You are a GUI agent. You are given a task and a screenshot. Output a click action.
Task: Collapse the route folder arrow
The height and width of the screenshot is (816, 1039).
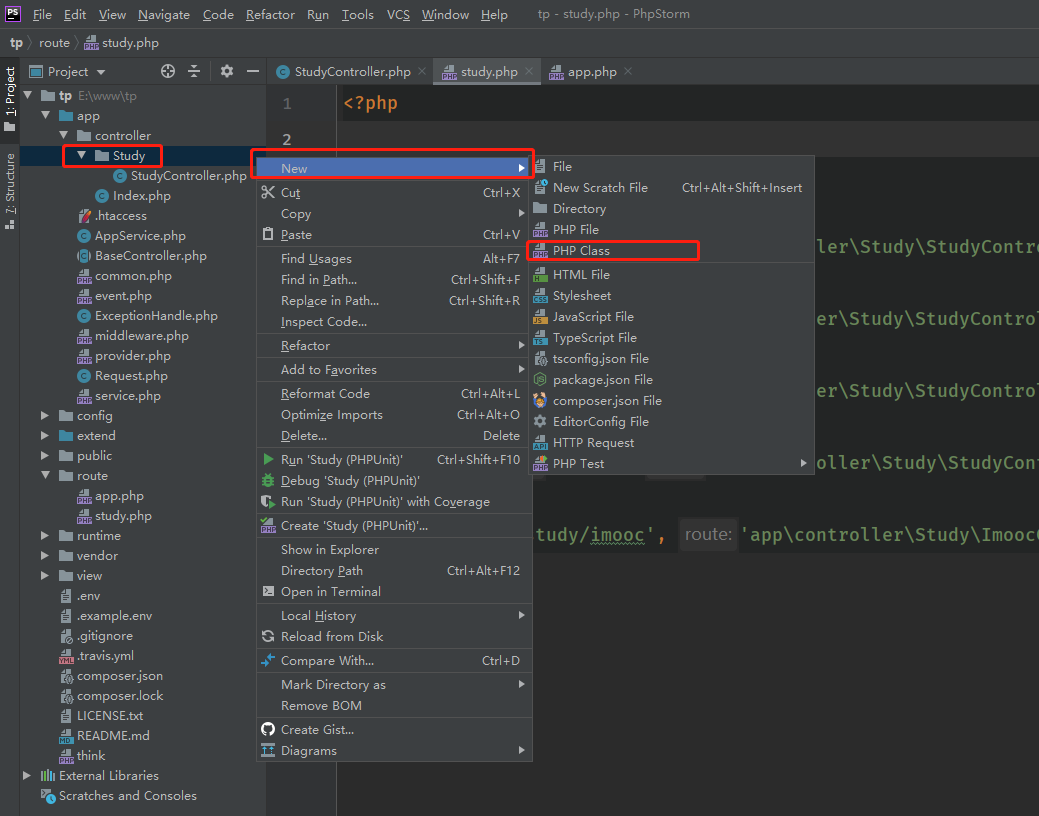(x=46, y=475)
